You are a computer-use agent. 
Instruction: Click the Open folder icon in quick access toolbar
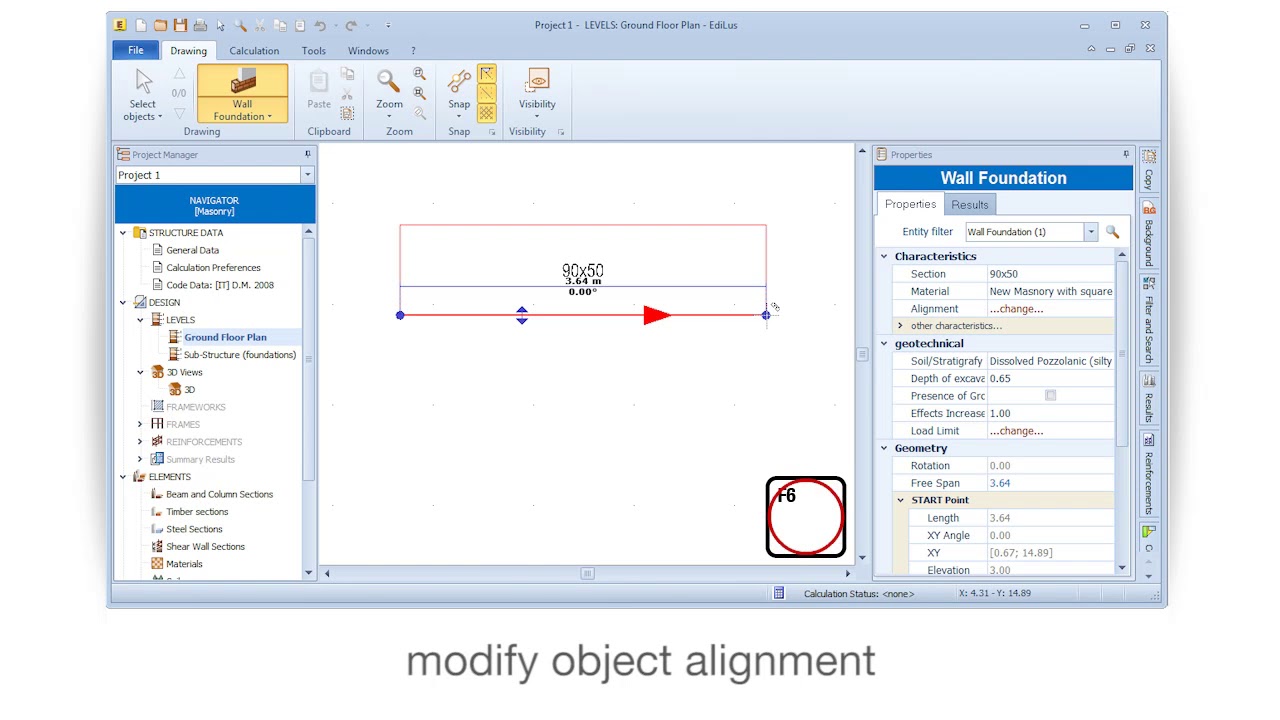click(160, 25)
